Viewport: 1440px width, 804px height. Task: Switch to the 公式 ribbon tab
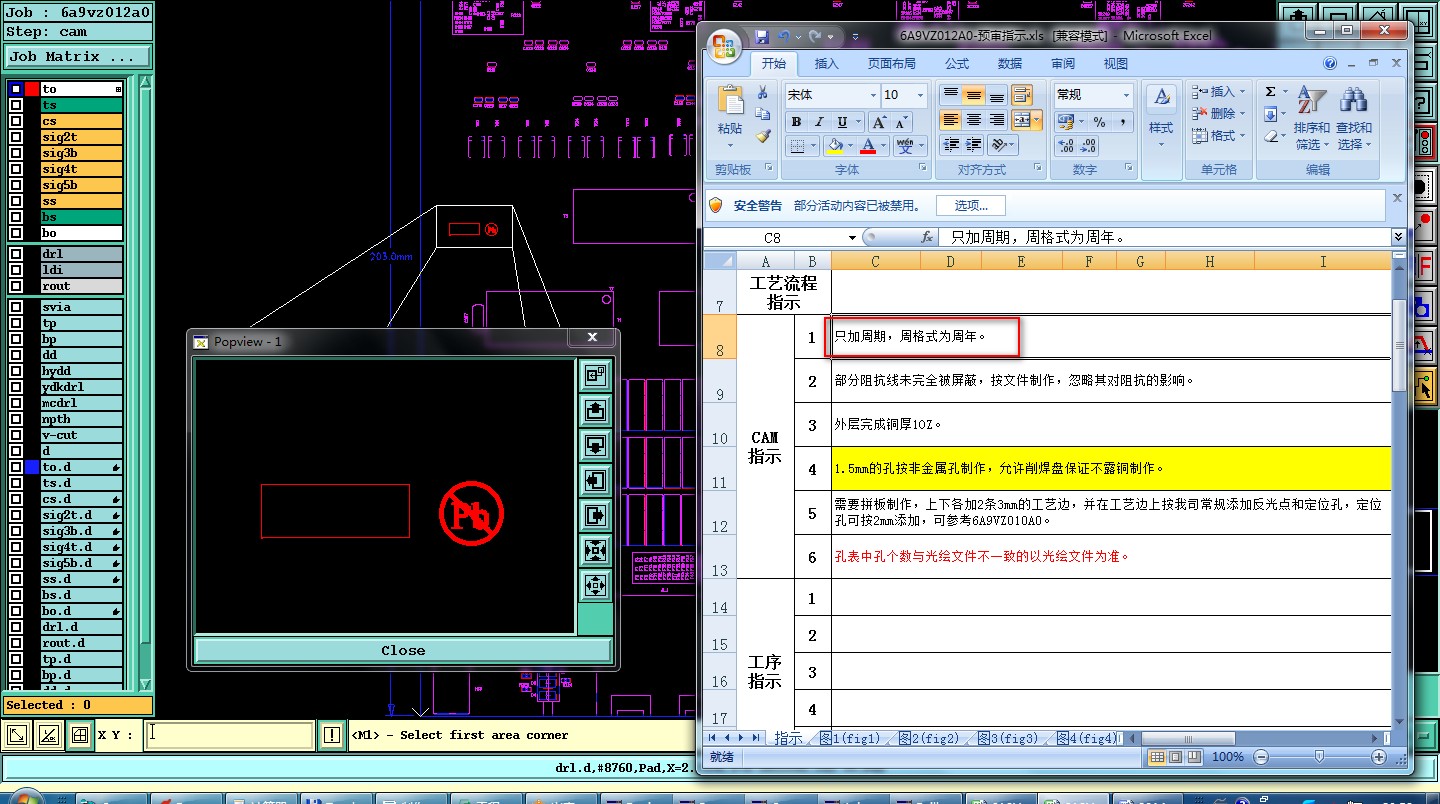957,63
